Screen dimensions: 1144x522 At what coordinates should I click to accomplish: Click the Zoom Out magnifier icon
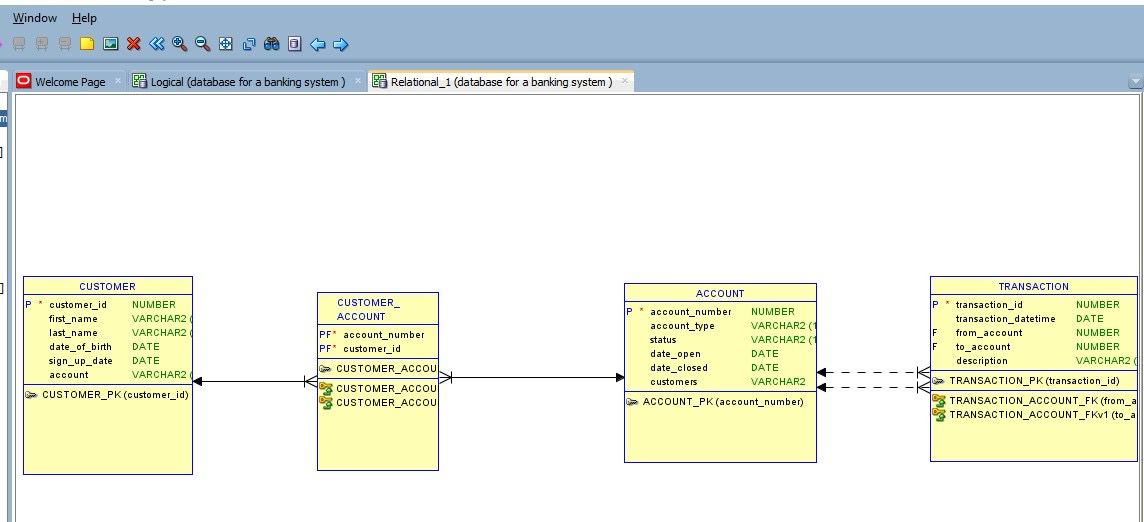click(202, 44)
